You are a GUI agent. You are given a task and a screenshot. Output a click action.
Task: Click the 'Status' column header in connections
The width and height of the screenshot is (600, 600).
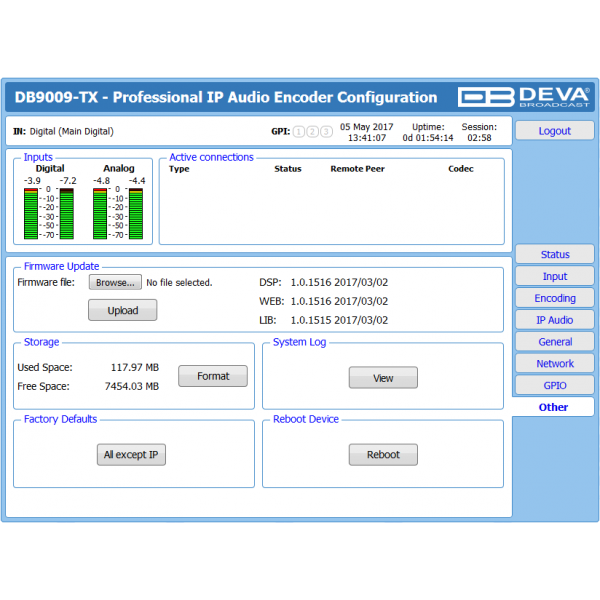click(288, 169)
